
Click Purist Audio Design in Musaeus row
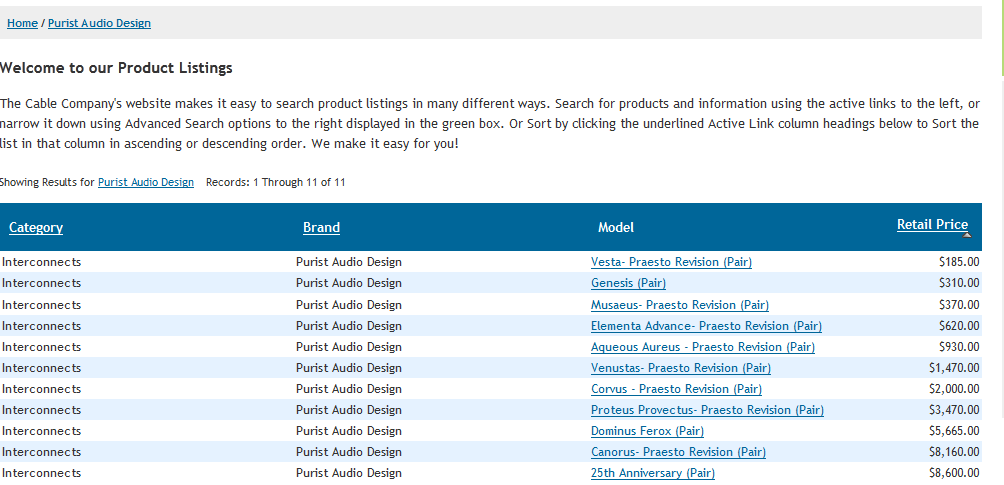click(349, 305)
